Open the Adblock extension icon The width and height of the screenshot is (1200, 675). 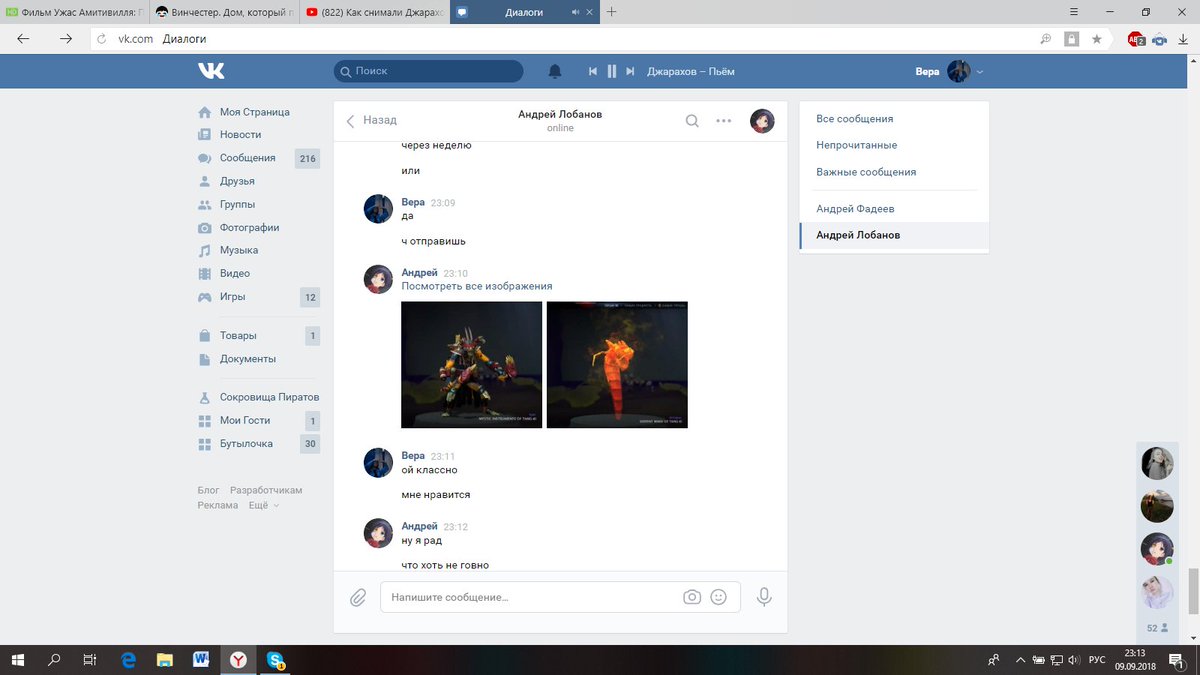pyautogui.click(x=1136, y=39)
